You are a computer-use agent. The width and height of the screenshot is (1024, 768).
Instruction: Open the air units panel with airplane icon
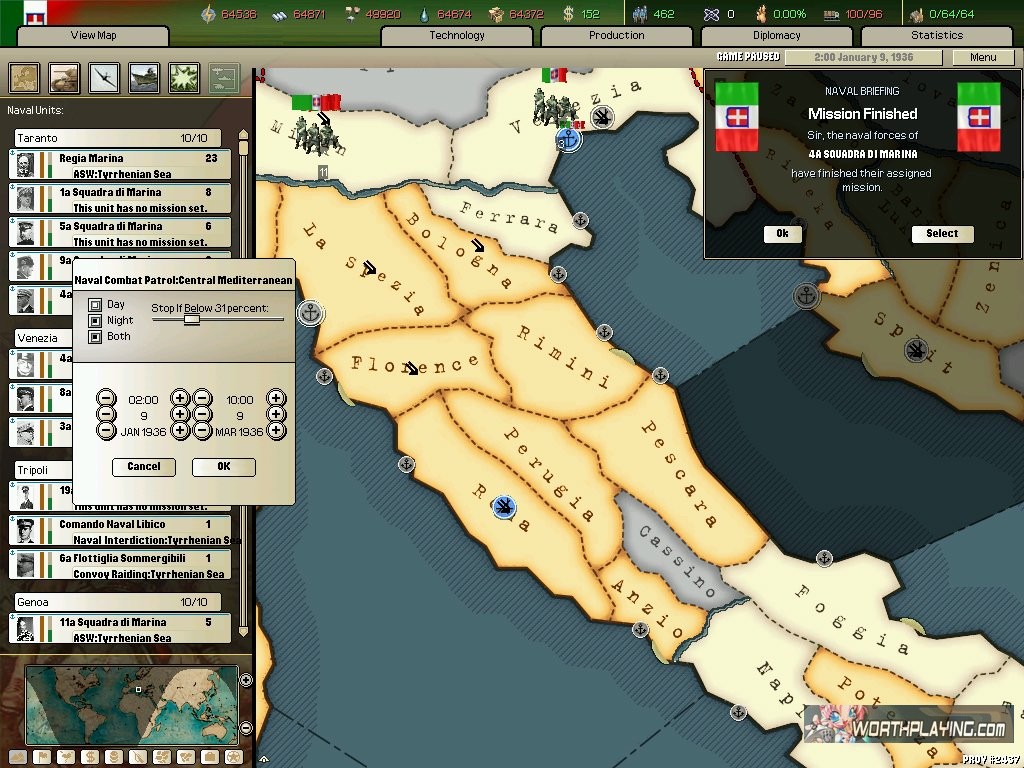click(105, 77)
